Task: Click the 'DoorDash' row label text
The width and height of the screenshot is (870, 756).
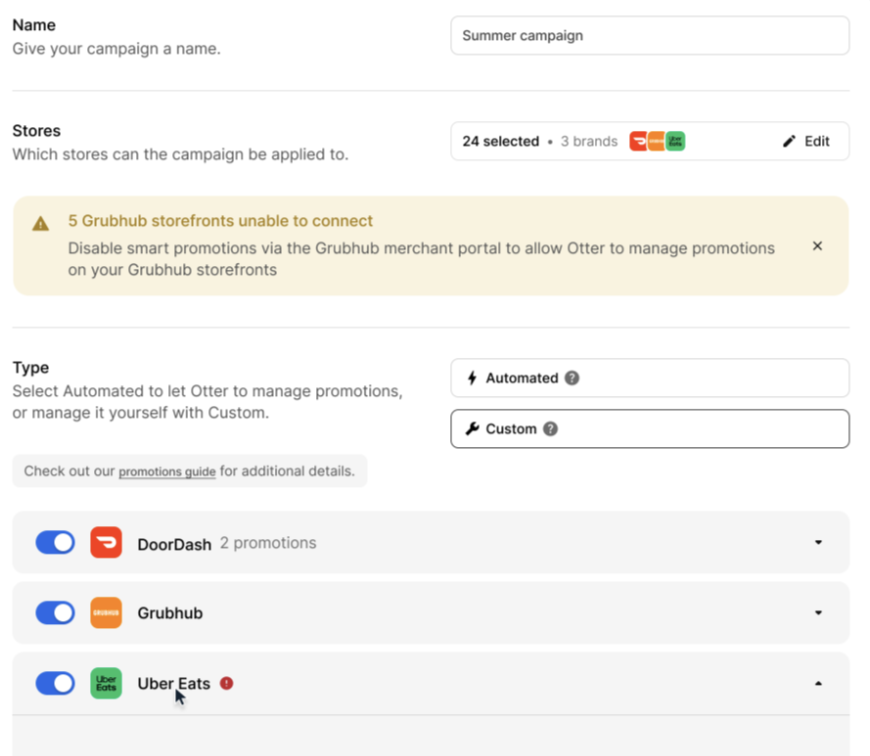Action: tap(174, 544)
